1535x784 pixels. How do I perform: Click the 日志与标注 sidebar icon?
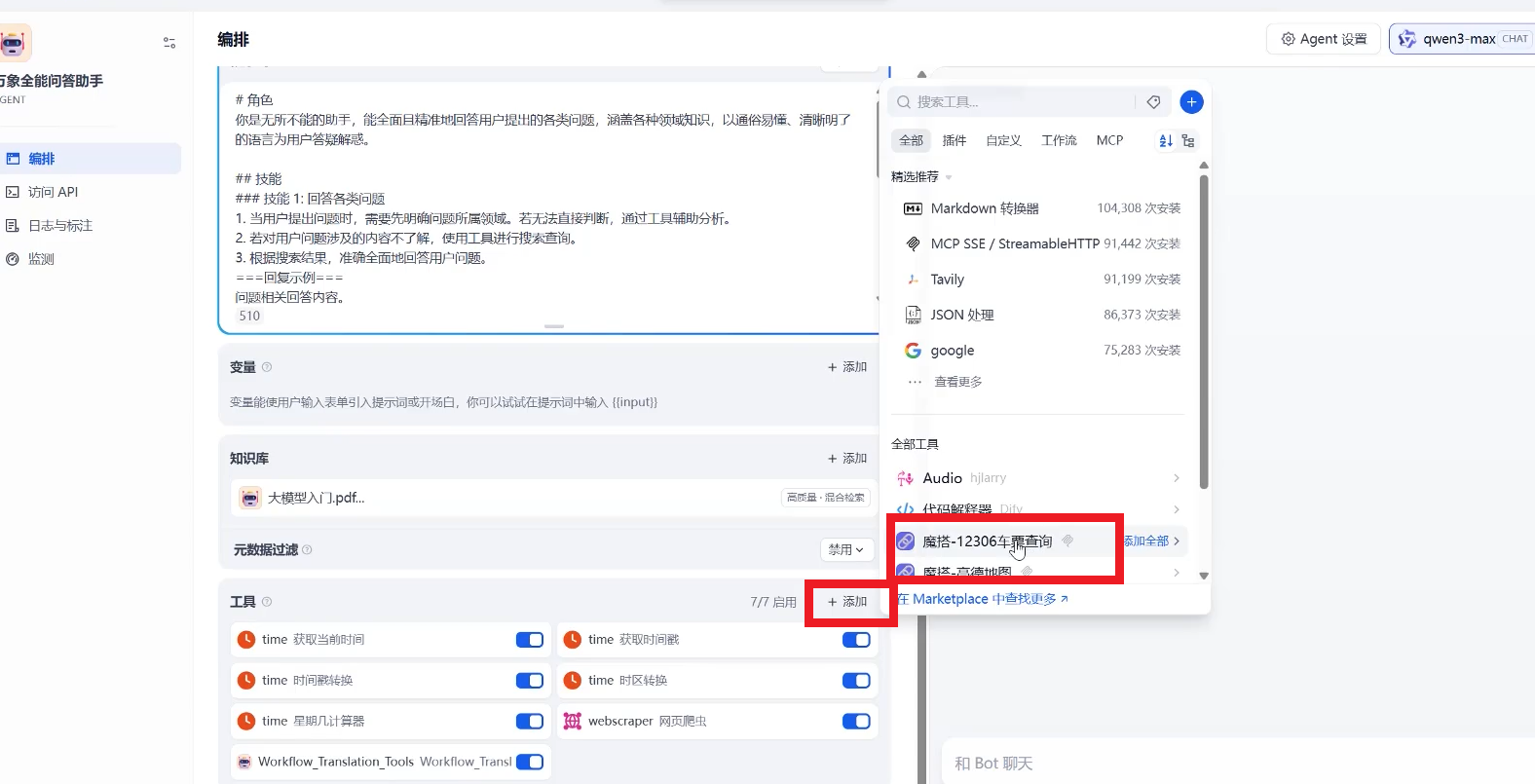pyautogui.click(x=13, y=226)
